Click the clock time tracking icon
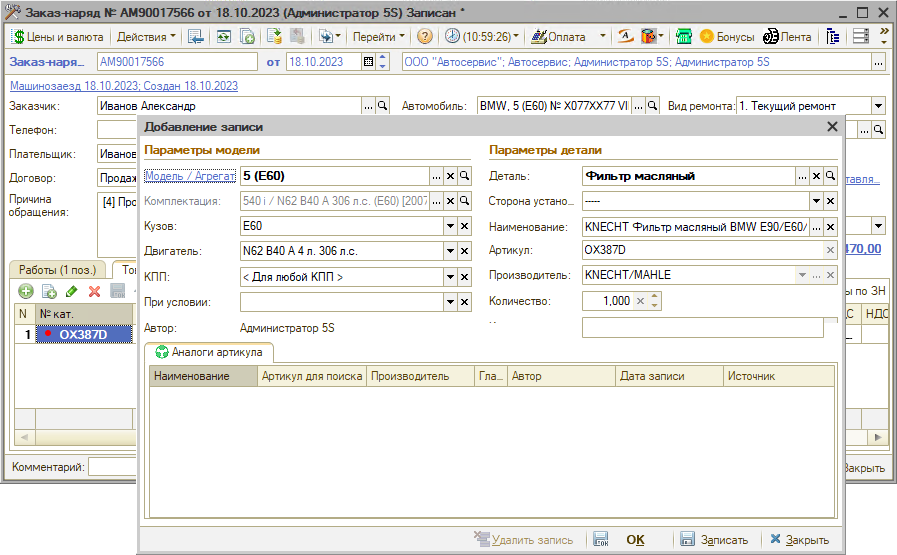The width and height of the screenshot is (897, 555). click(453, 36)
